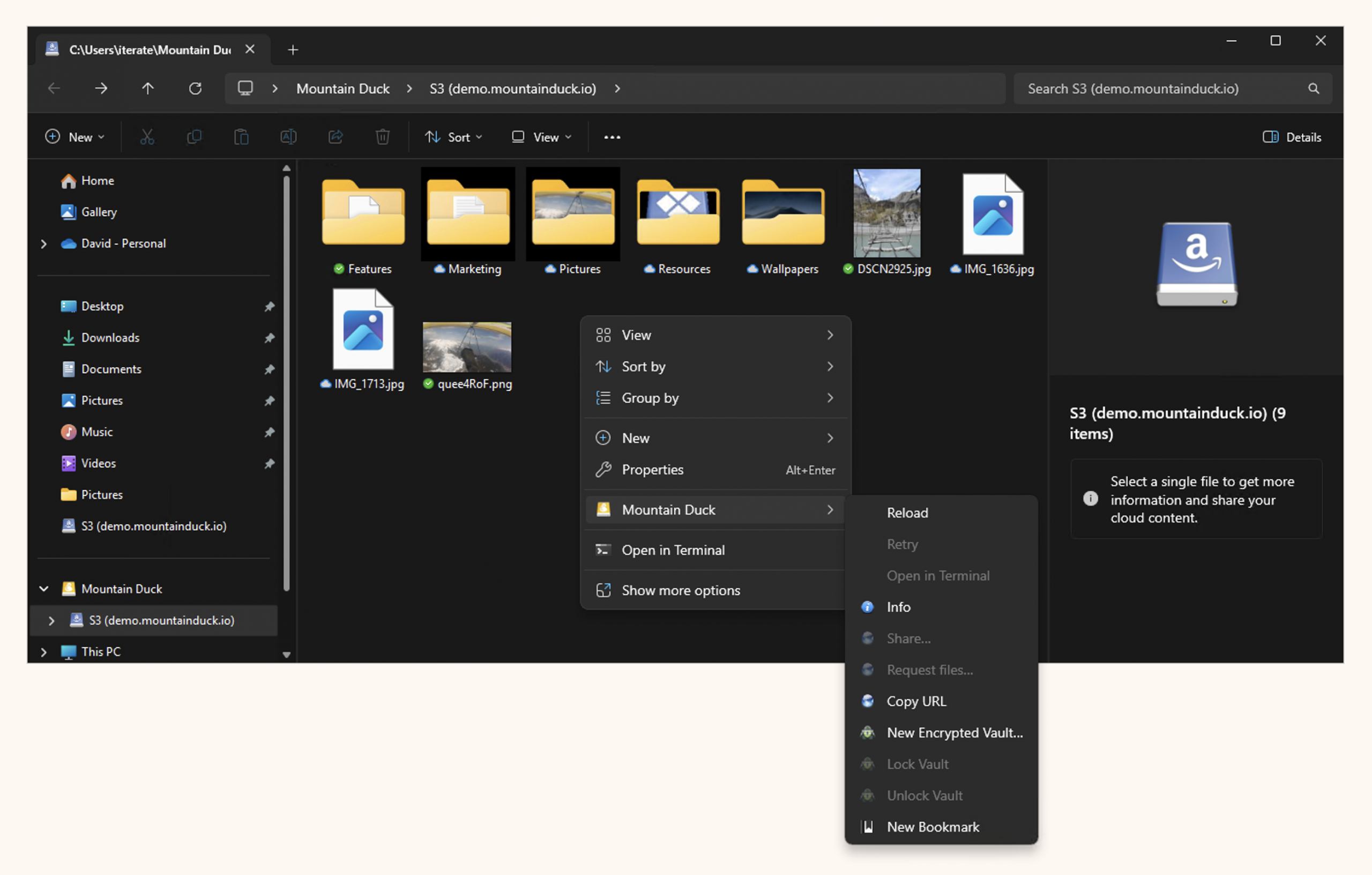Choose Properties in context menu
Image resolution: width=1372 pixels, height=875 pixels.
[715, 469]
